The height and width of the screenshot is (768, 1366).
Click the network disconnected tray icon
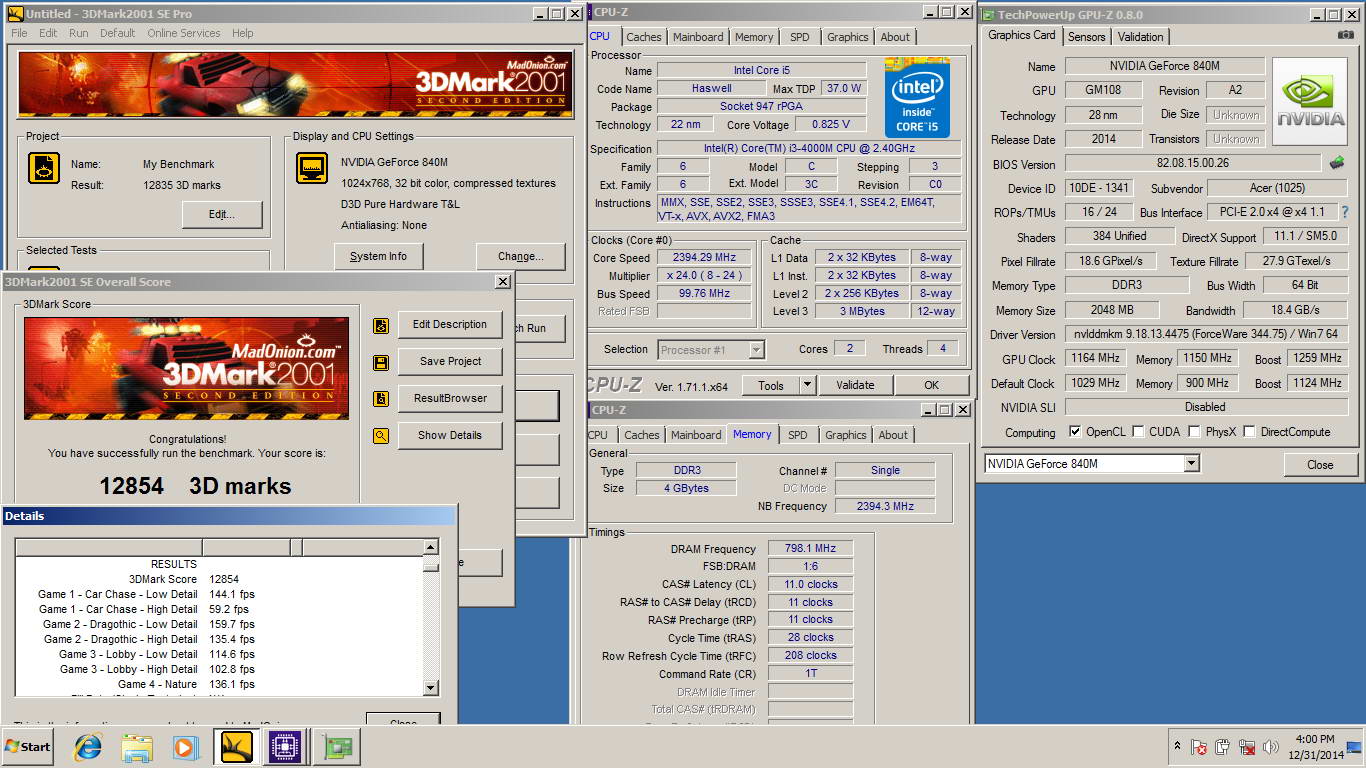tap(1247, 747)
